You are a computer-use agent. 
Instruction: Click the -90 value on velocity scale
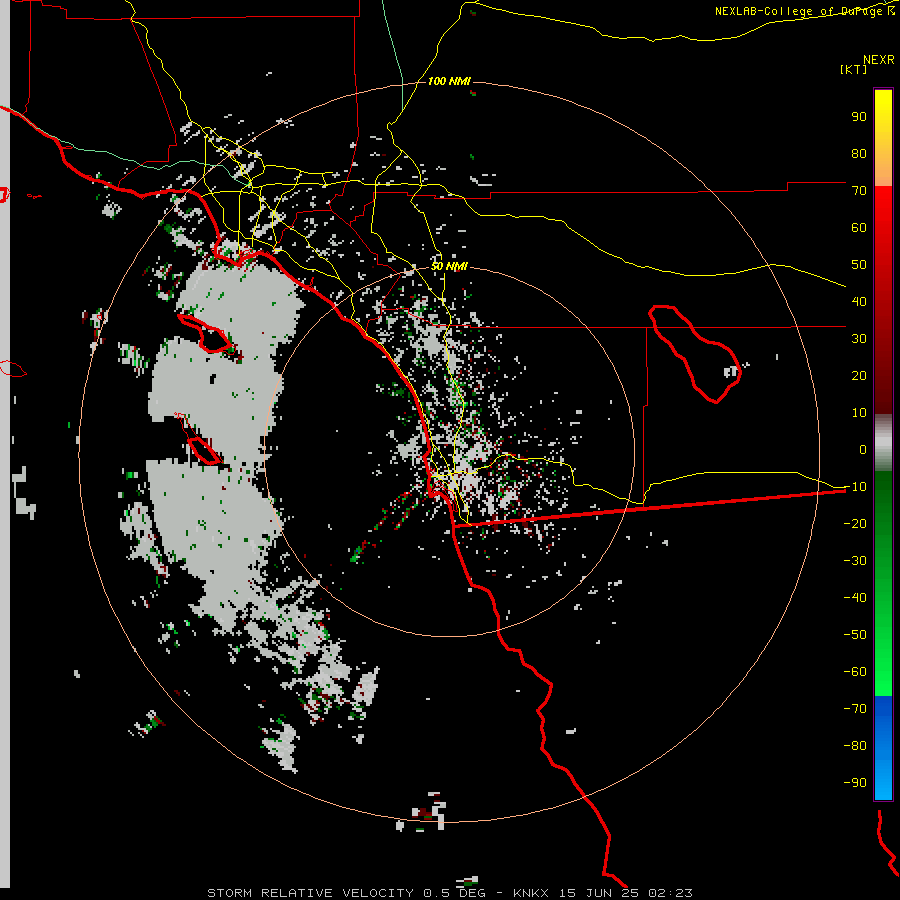855,783
